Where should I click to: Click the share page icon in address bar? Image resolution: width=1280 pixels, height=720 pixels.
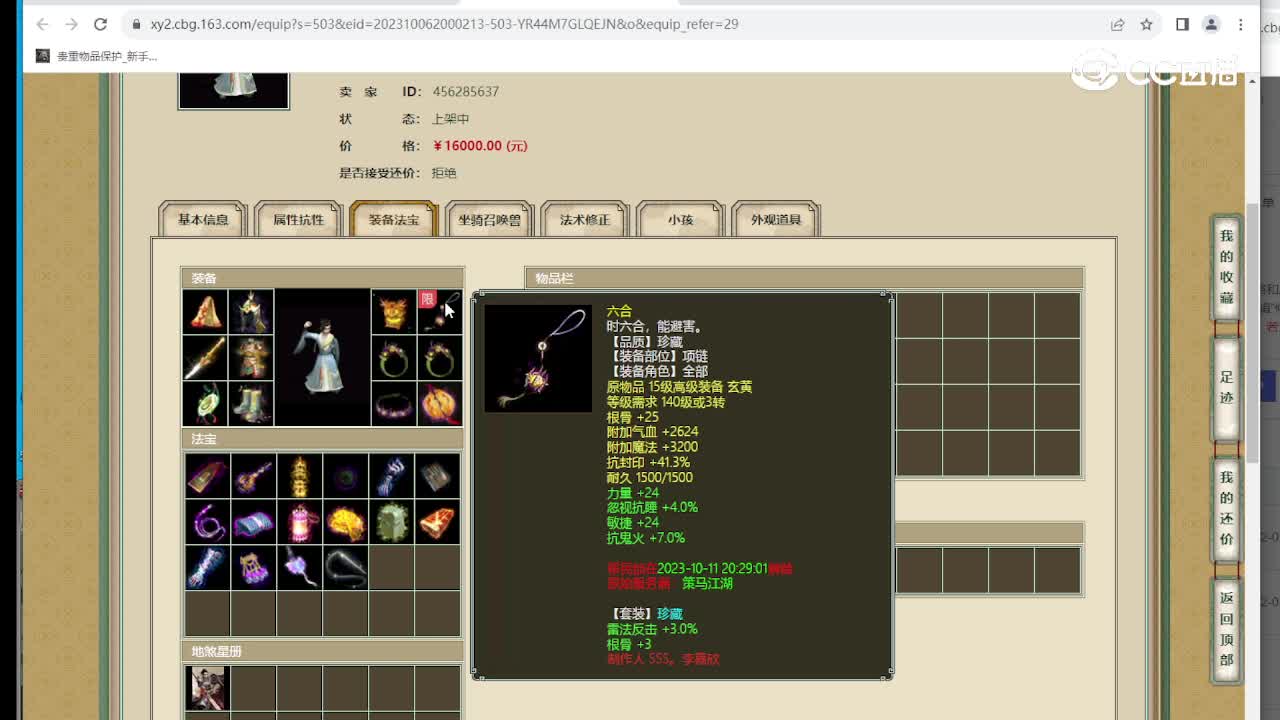1117,24
